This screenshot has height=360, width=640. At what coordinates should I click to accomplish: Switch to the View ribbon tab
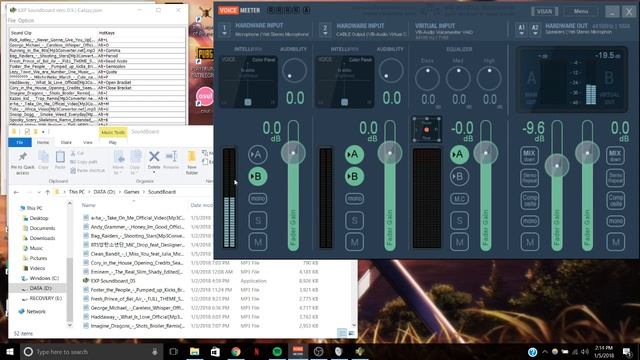tap(88, 142)
